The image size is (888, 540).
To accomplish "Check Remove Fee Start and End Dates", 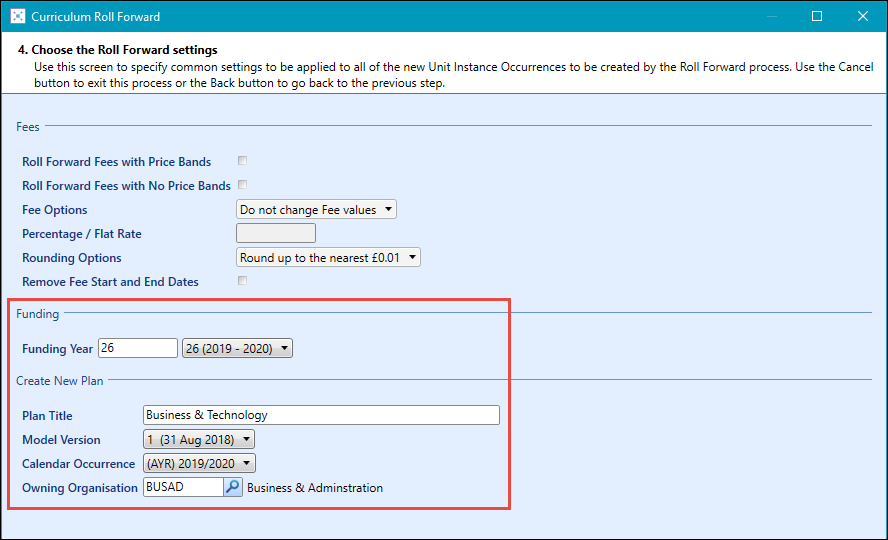I will click(243, 281).
